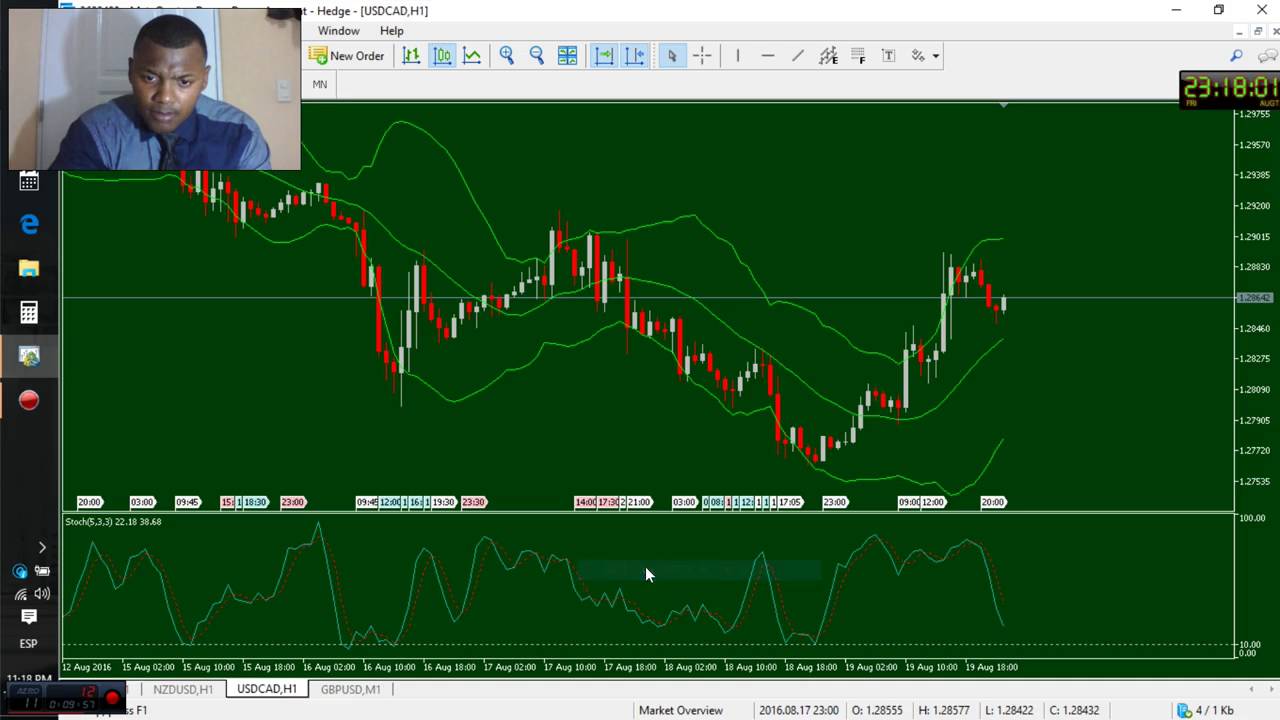Switch chart to line chart mode
1280x720 pixels.
pos(472,56)
